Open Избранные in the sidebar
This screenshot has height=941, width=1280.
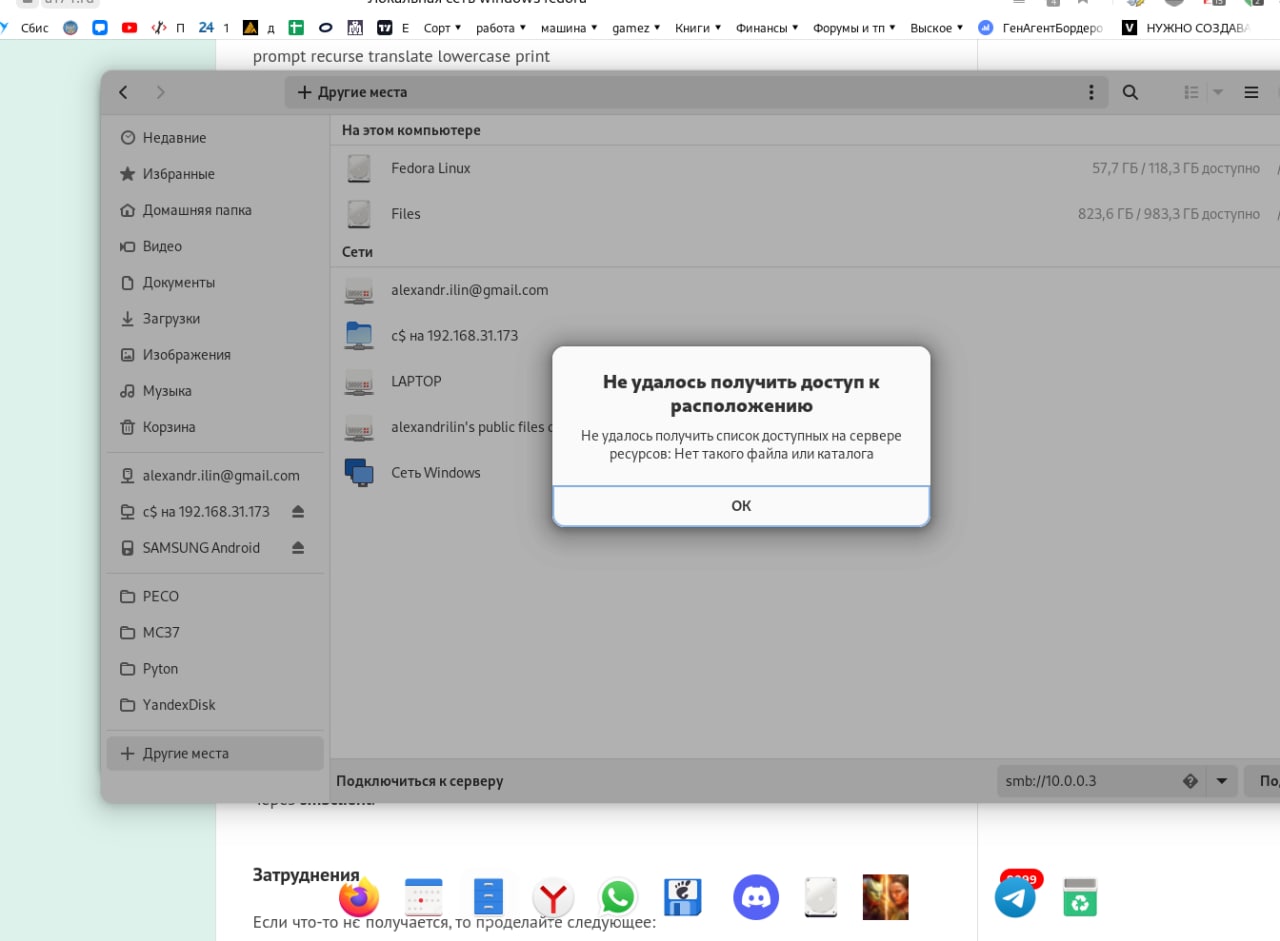coord(215,174)
